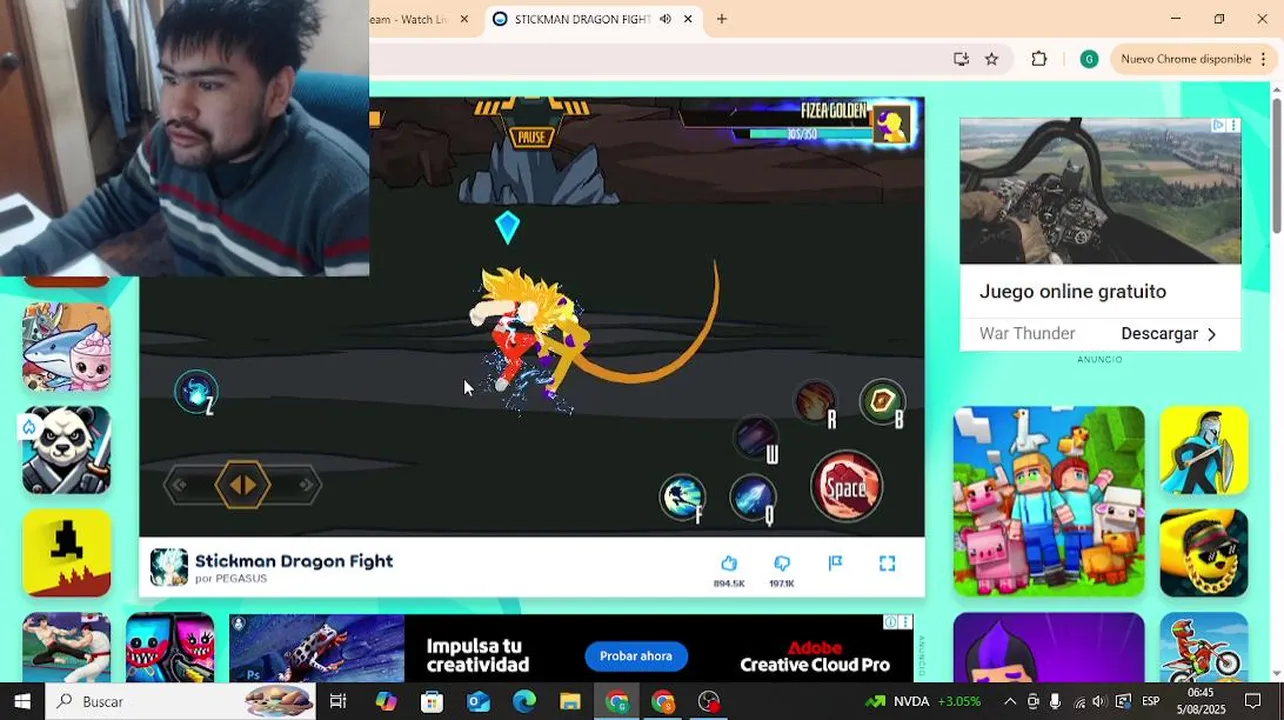The width and height of the screenshot is (1284, 720).
Task: Open the Chrome three-dot menu
Action: click(x=1263, y=59)
